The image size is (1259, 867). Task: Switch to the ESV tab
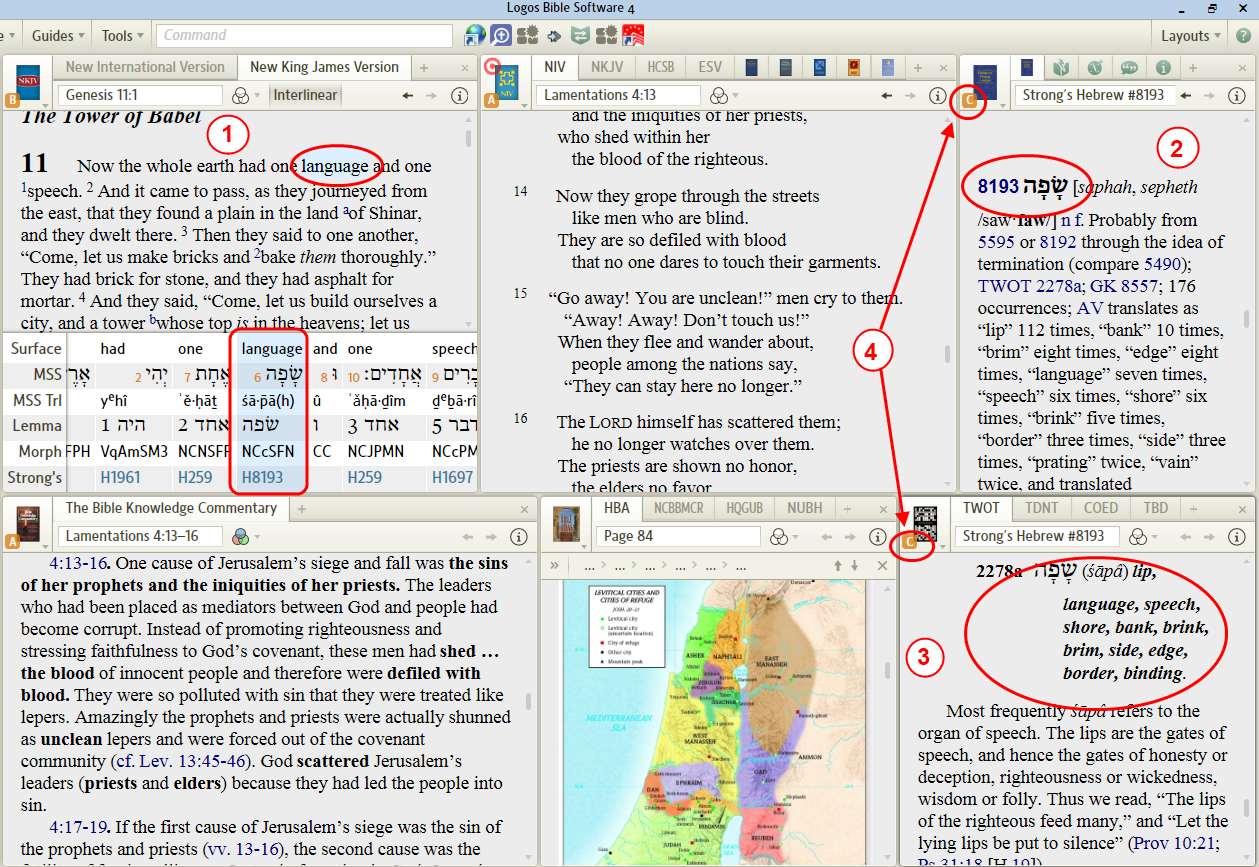tap(710, 67)
